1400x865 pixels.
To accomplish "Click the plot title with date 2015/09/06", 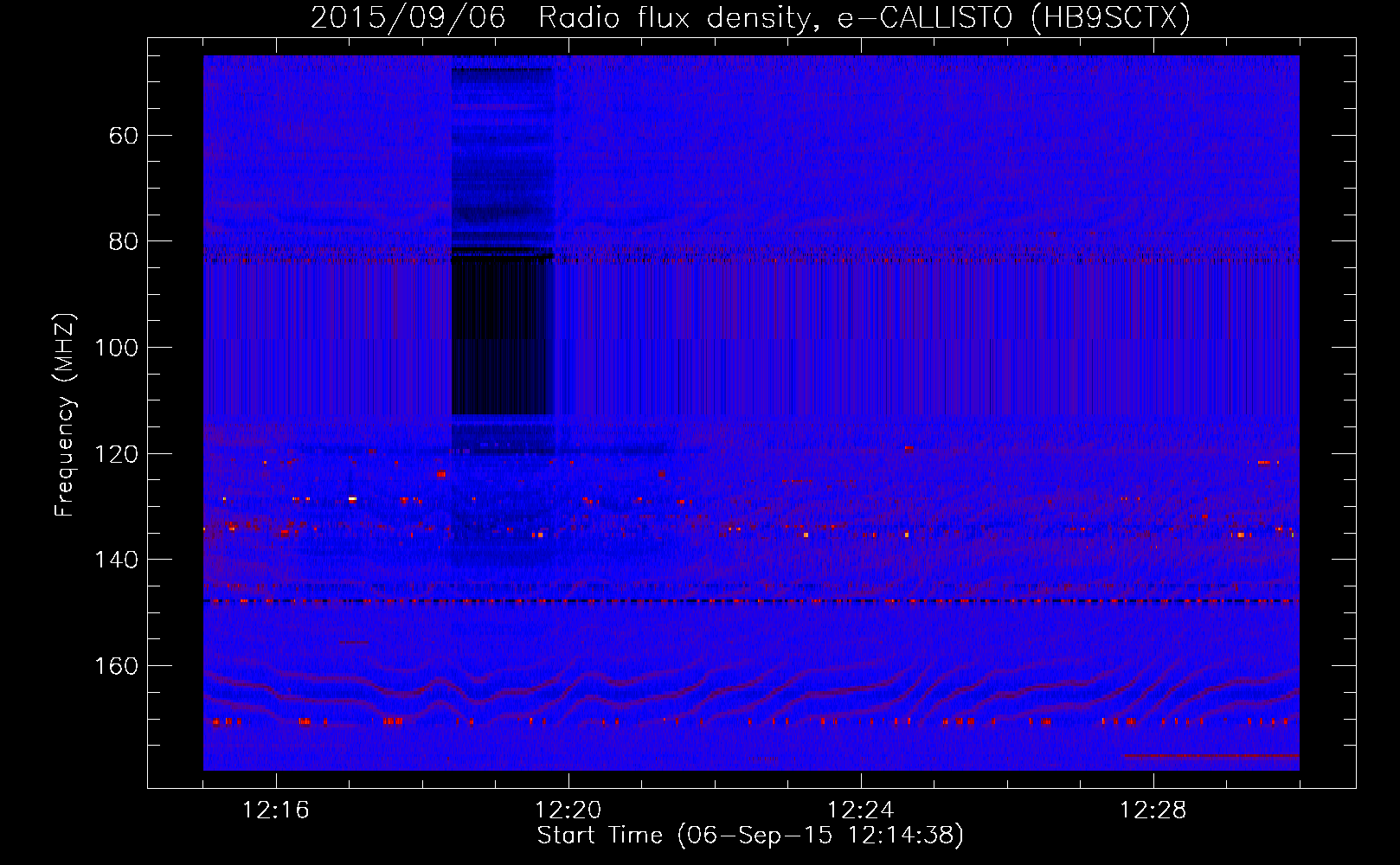I will (750, 17).
